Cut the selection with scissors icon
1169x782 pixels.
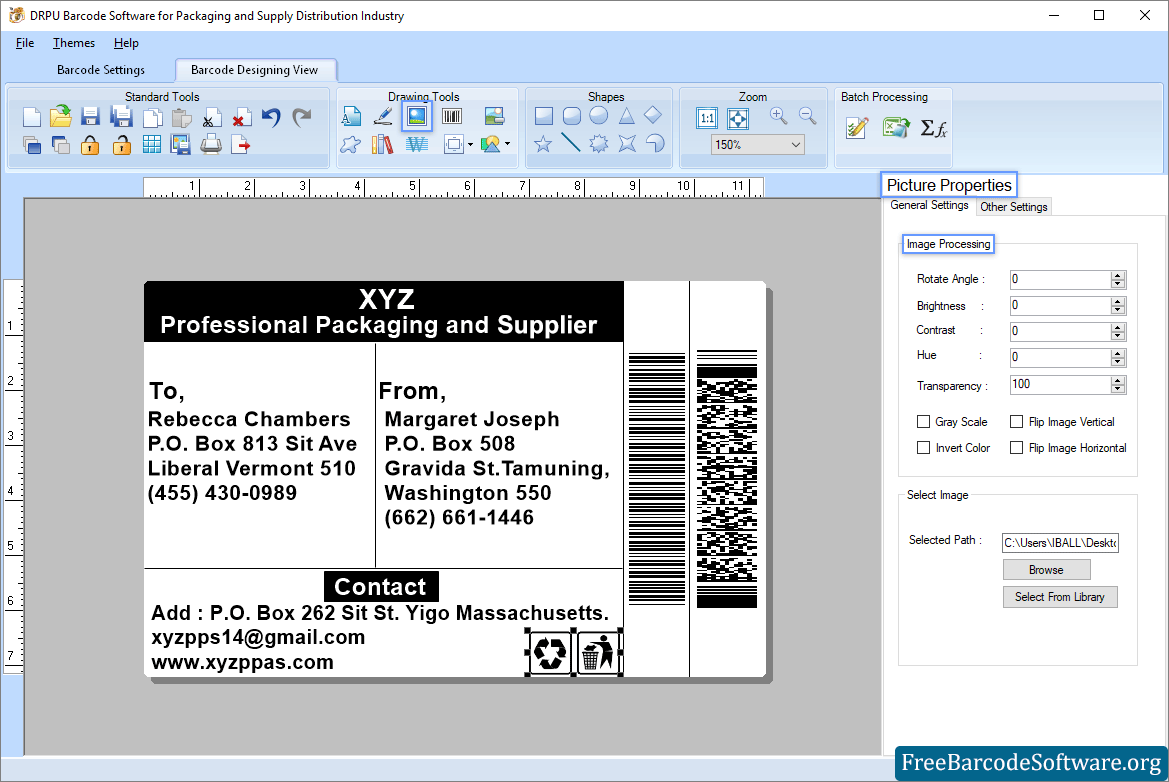pyautogui.click(x=211, y=118)
